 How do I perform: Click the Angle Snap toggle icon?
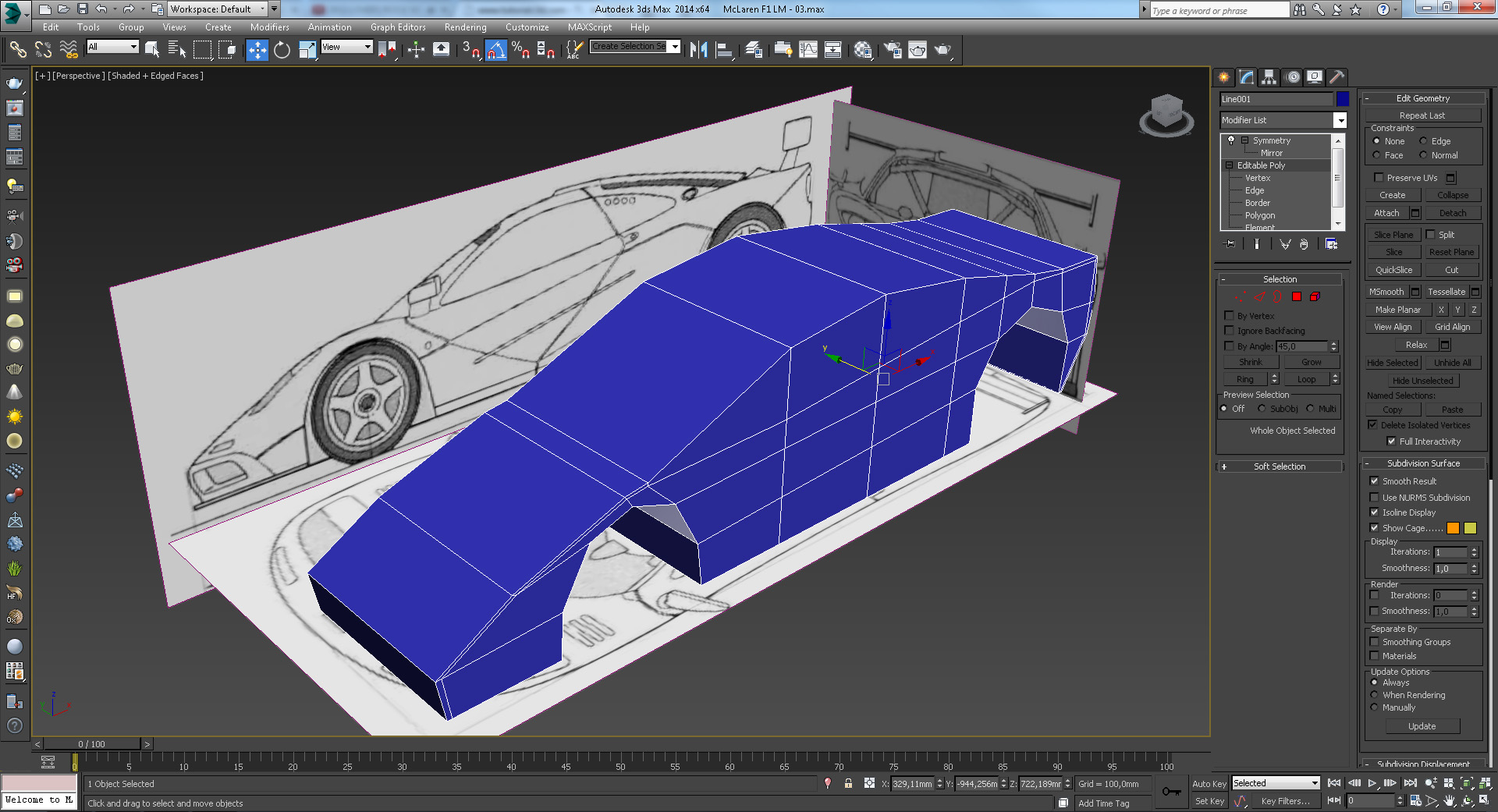[495, 50]
